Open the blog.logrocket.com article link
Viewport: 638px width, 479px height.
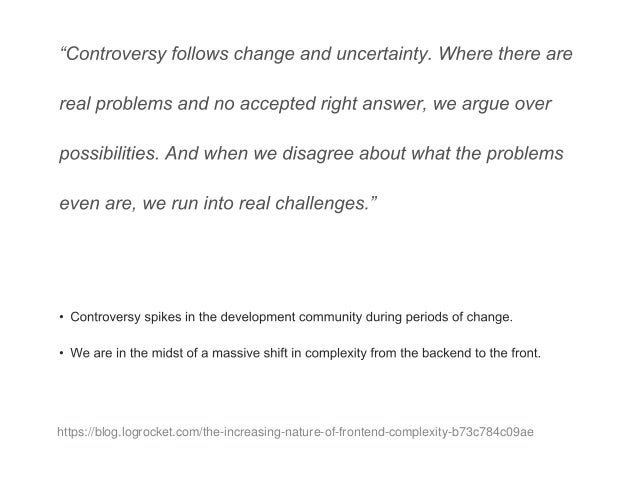tap(295, 432)
